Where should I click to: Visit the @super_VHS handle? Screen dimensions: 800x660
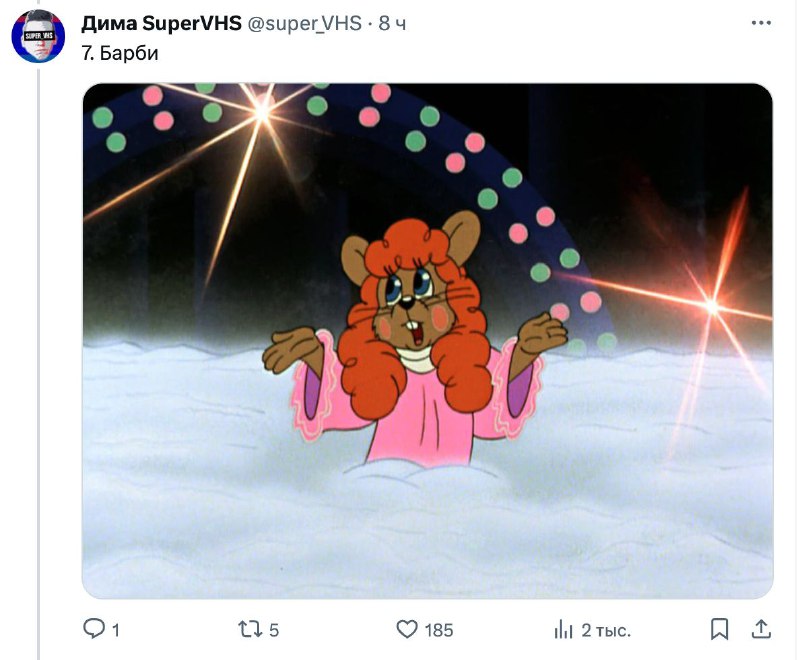305,23
